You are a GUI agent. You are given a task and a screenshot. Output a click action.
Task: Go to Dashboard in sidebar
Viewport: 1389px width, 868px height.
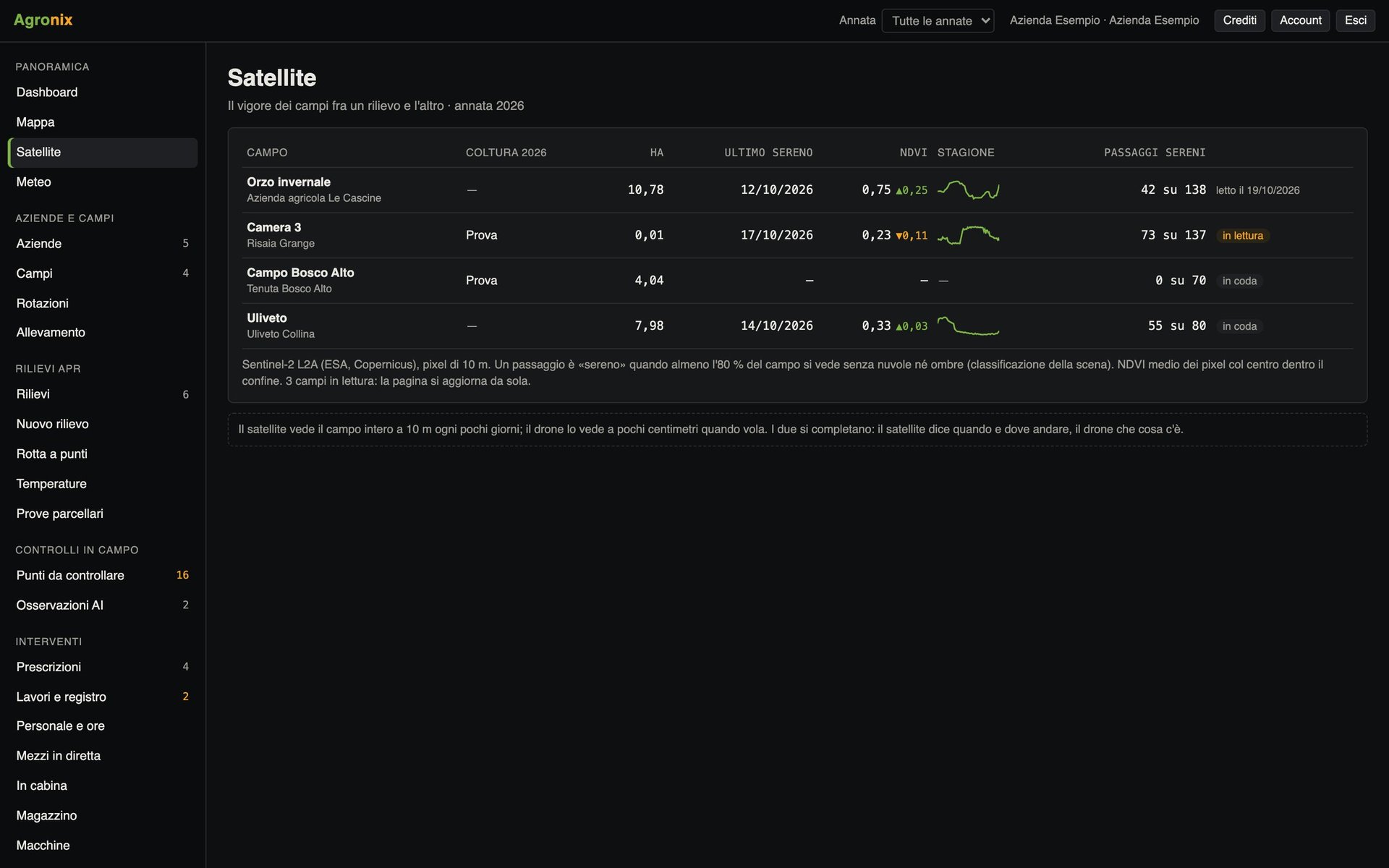coord(102,93)
